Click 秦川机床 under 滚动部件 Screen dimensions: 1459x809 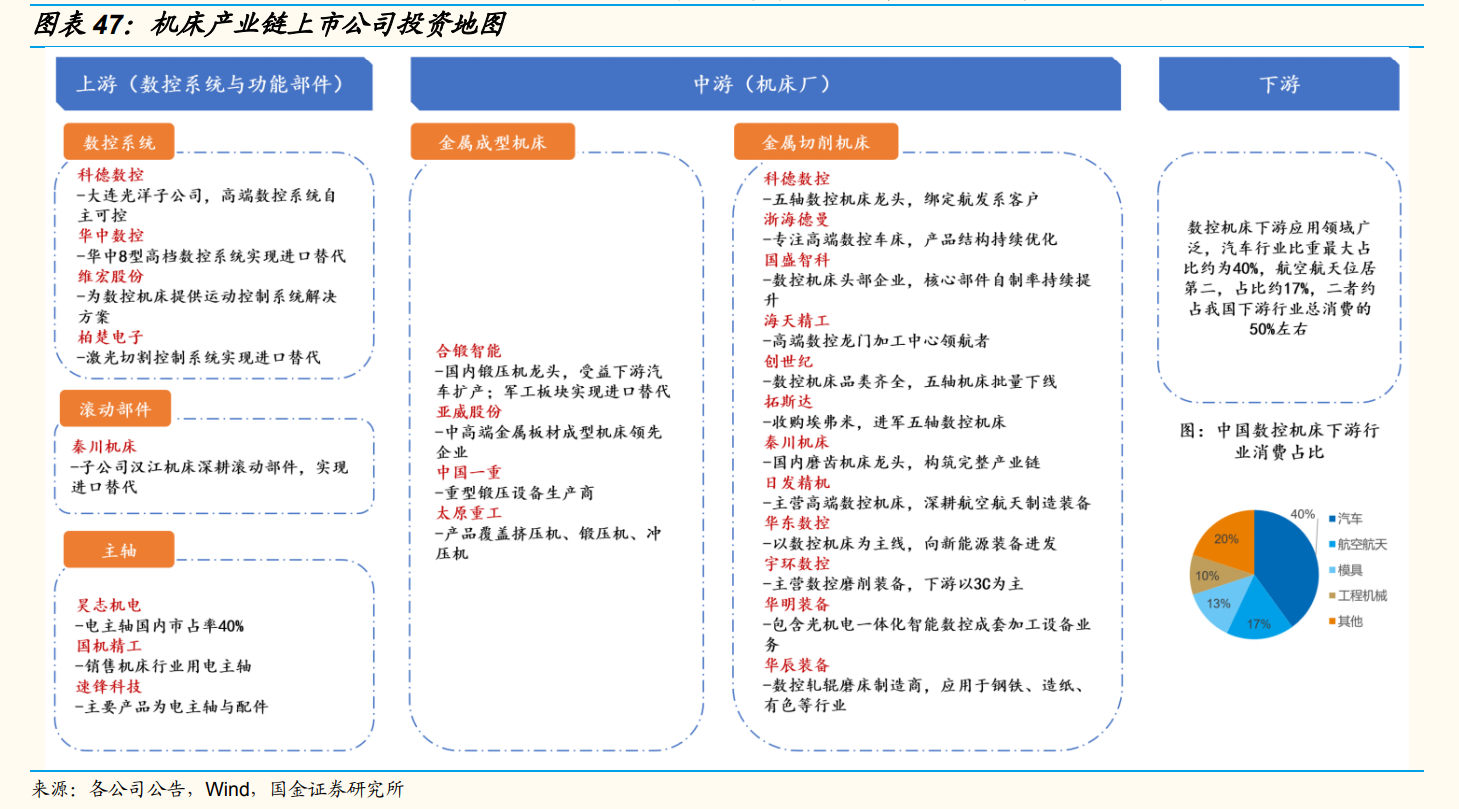point(104,446)
